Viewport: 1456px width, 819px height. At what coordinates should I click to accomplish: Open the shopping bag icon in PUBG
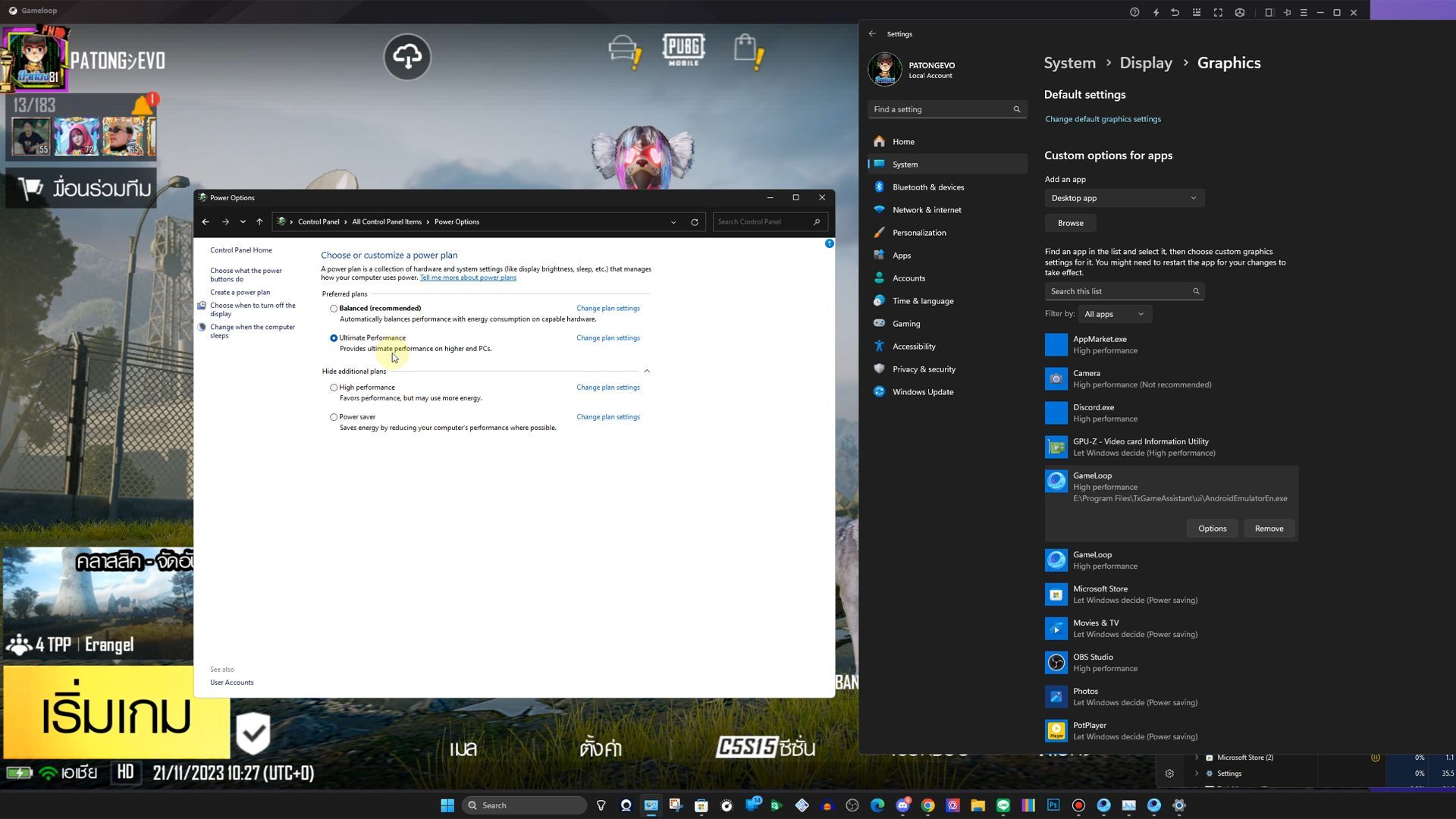pyautogui.click(x=748, y=51)
